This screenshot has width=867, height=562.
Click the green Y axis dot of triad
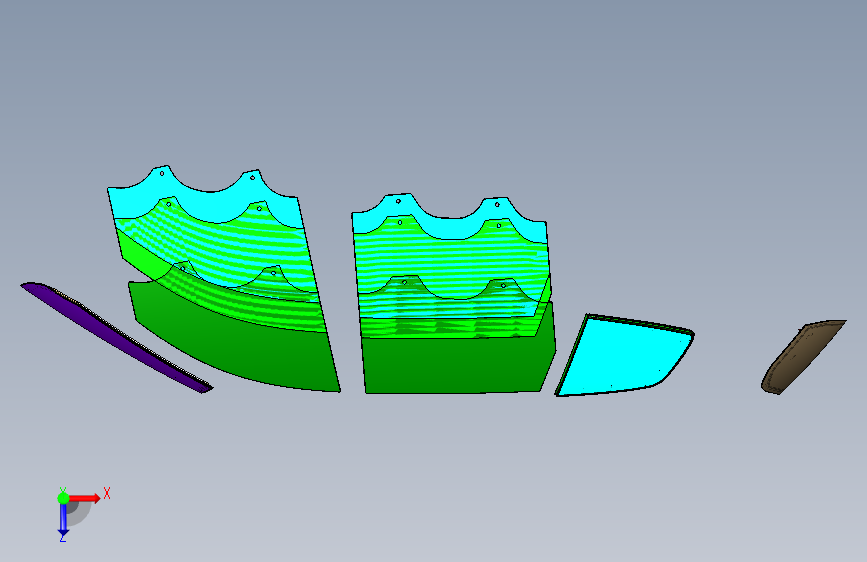pyautogui.click(x=63, y=498)
